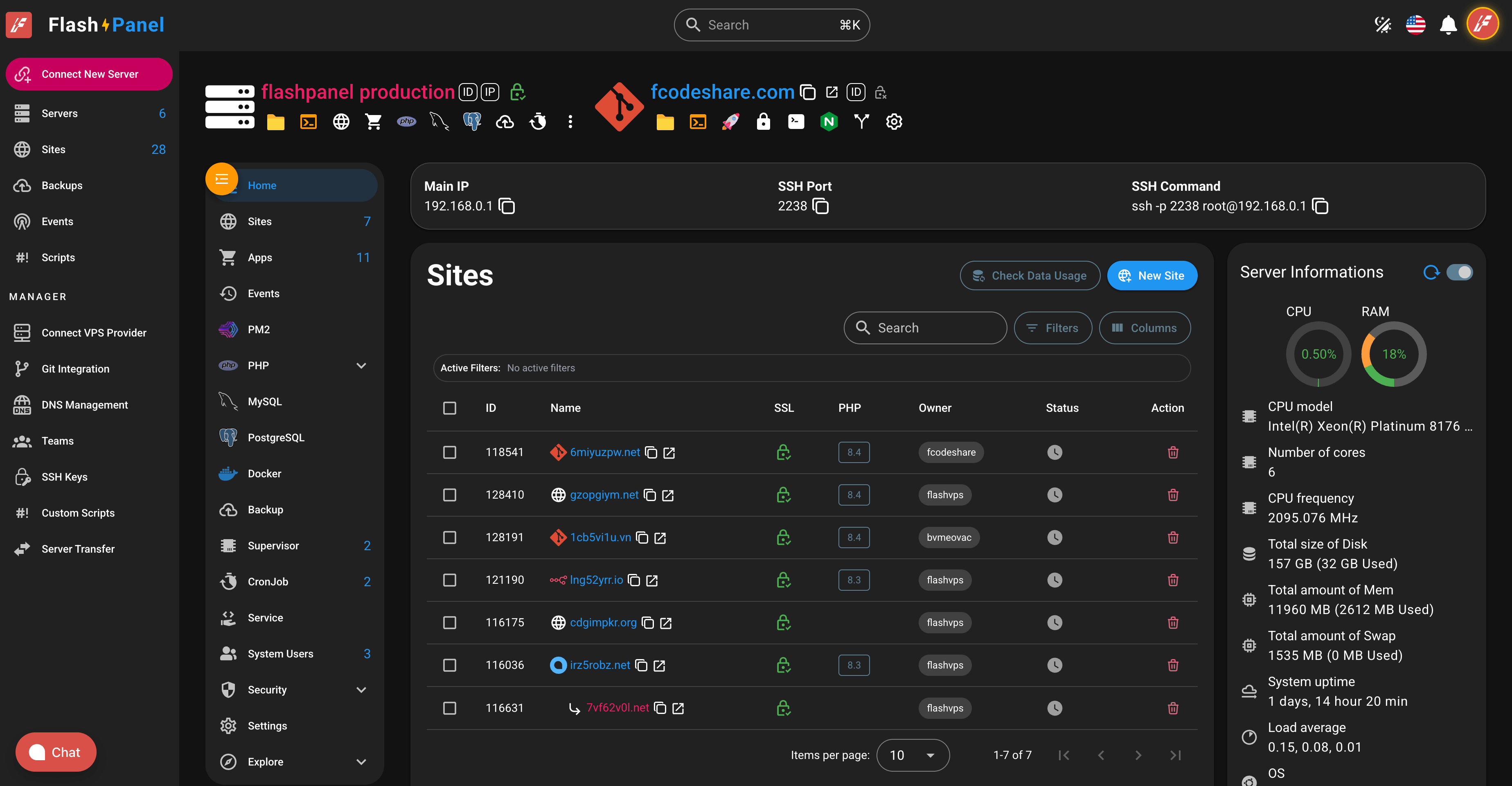
Task: Open the site settings gear icon
Action: click(893, 122)
